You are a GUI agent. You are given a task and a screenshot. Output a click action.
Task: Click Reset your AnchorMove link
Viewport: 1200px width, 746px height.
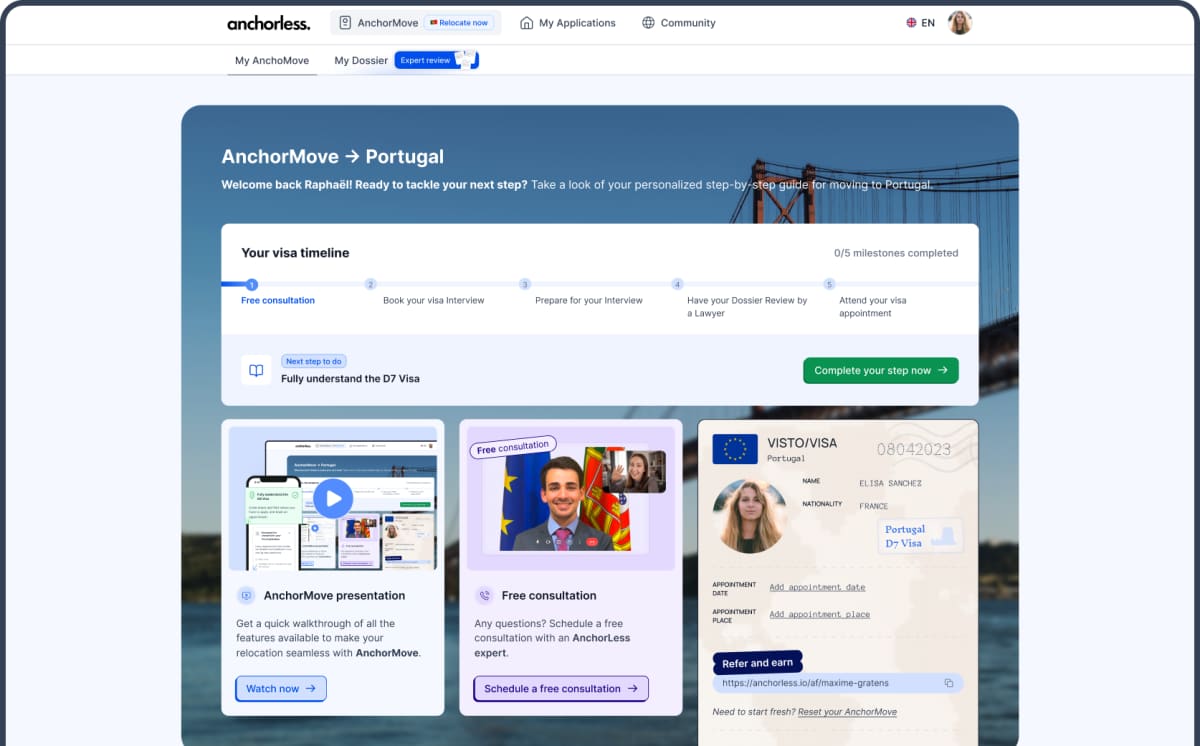coord(847,712)
